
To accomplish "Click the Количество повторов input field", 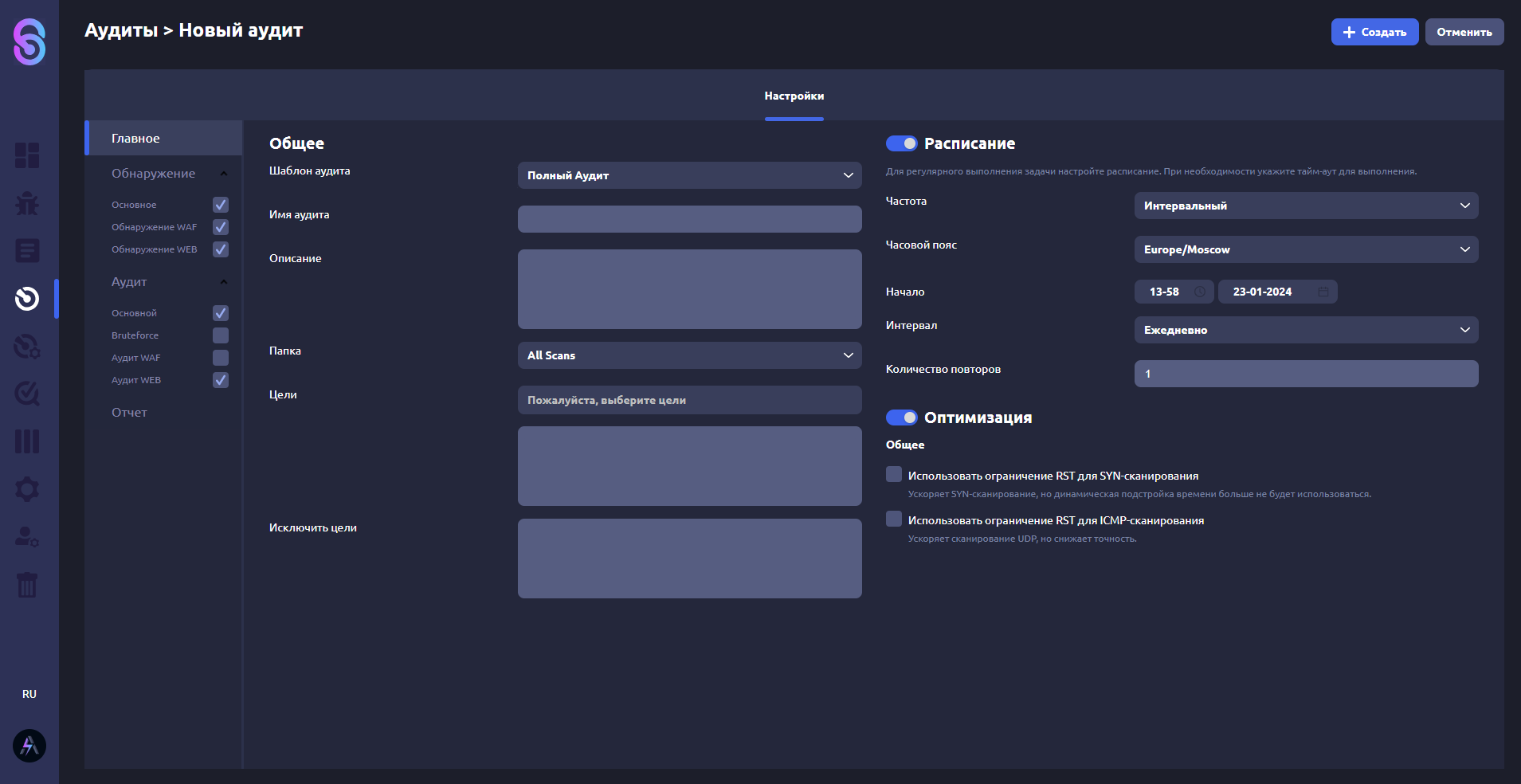I will (1307, 374).
